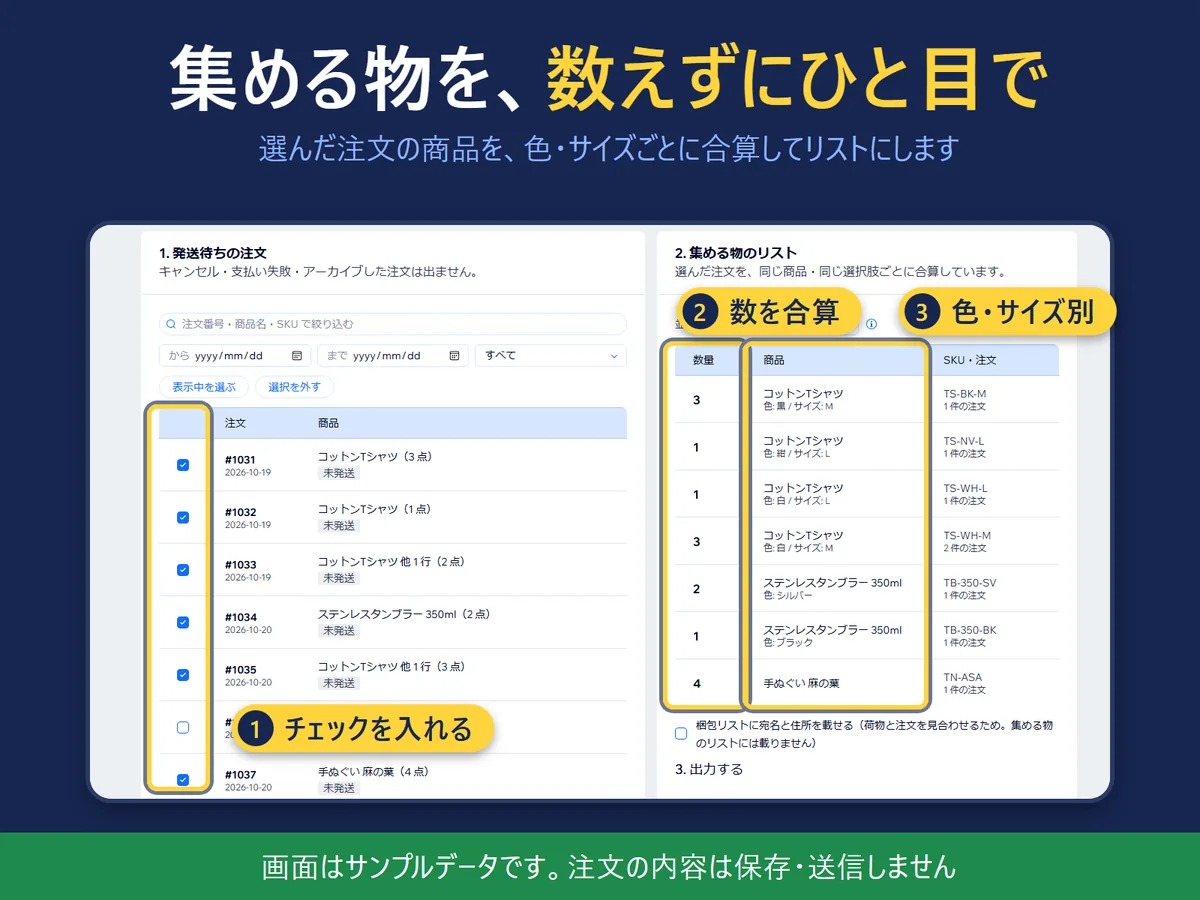The height and width of the screenshot is (900, 1200).
Task: Click SKU TS-NV-L in pick list
Action: 964,441
